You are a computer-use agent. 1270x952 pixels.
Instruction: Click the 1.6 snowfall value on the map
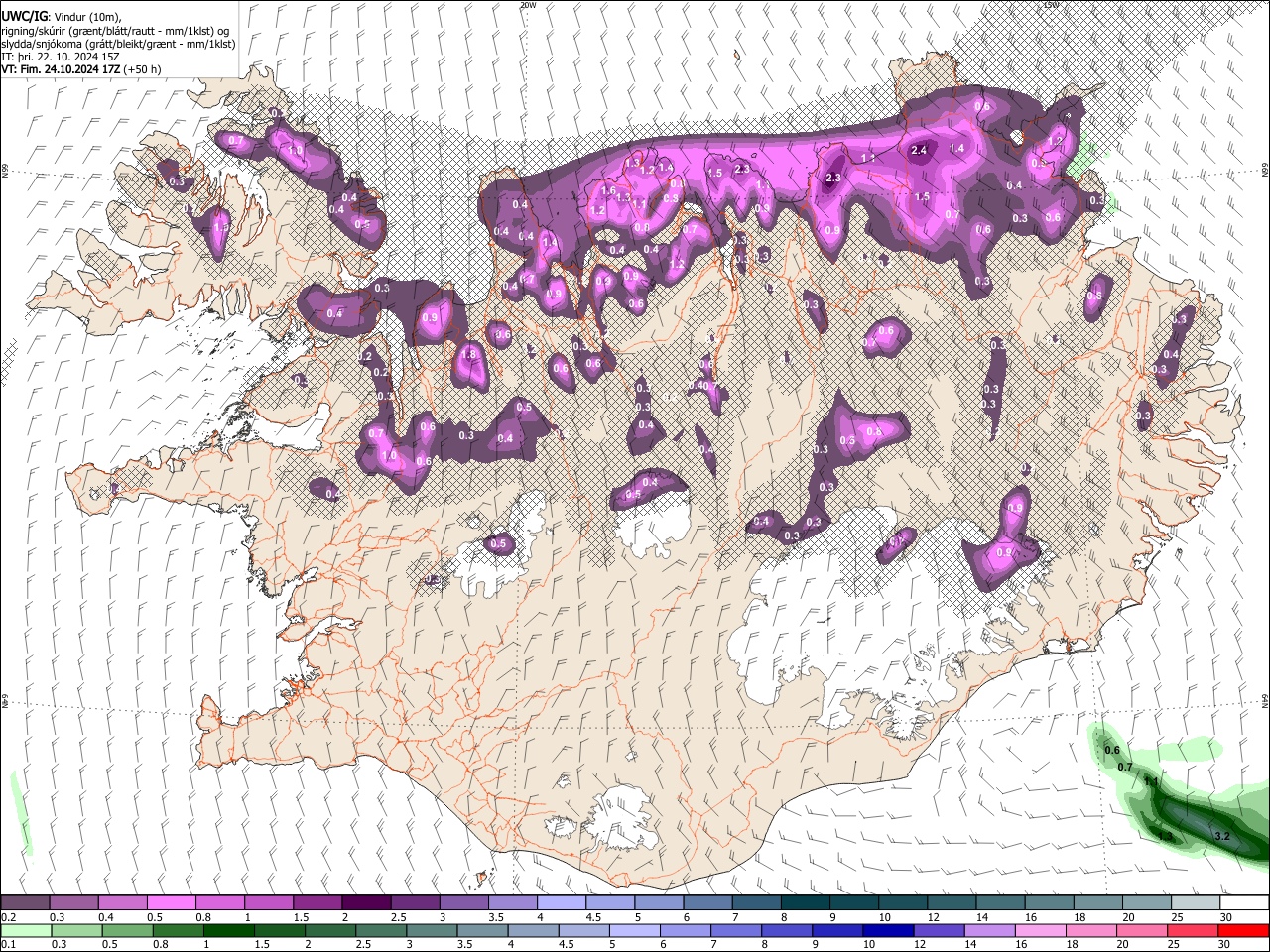pos(609,190)
